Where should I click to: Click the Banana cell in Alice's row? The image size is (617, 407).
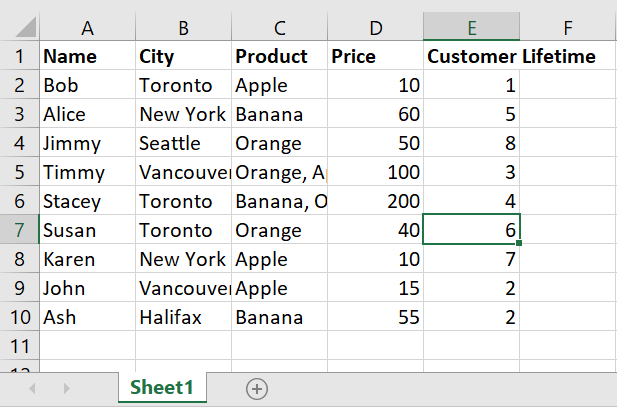[279, 114]
